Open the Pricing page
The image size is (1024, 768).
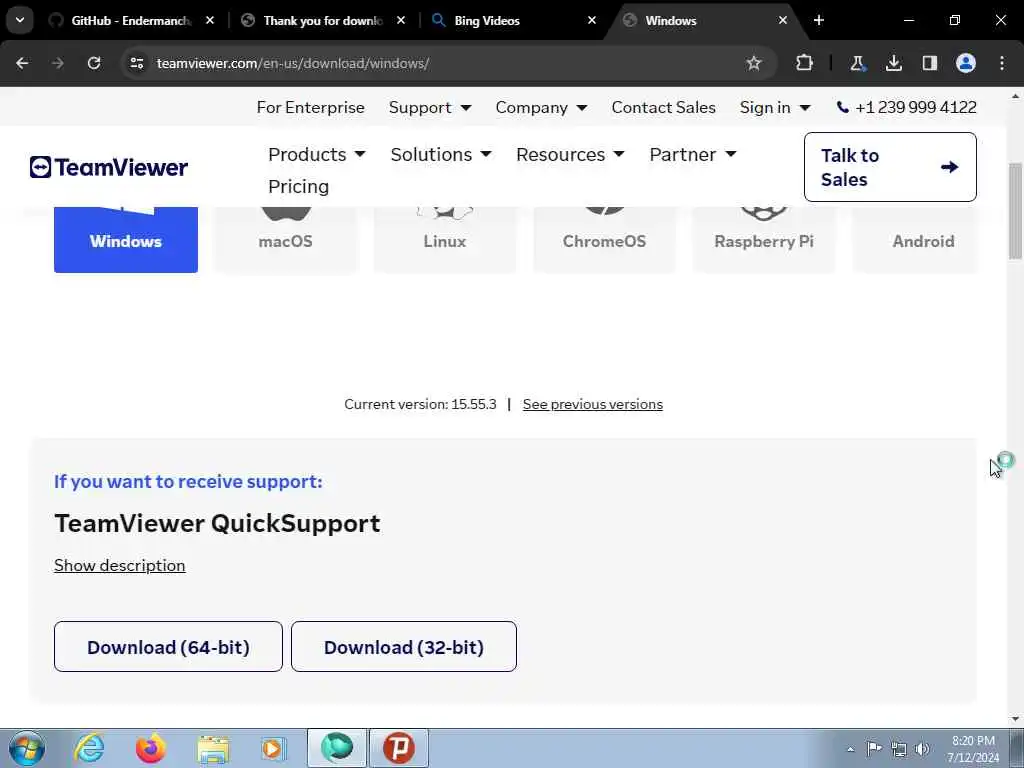[298, 187]
